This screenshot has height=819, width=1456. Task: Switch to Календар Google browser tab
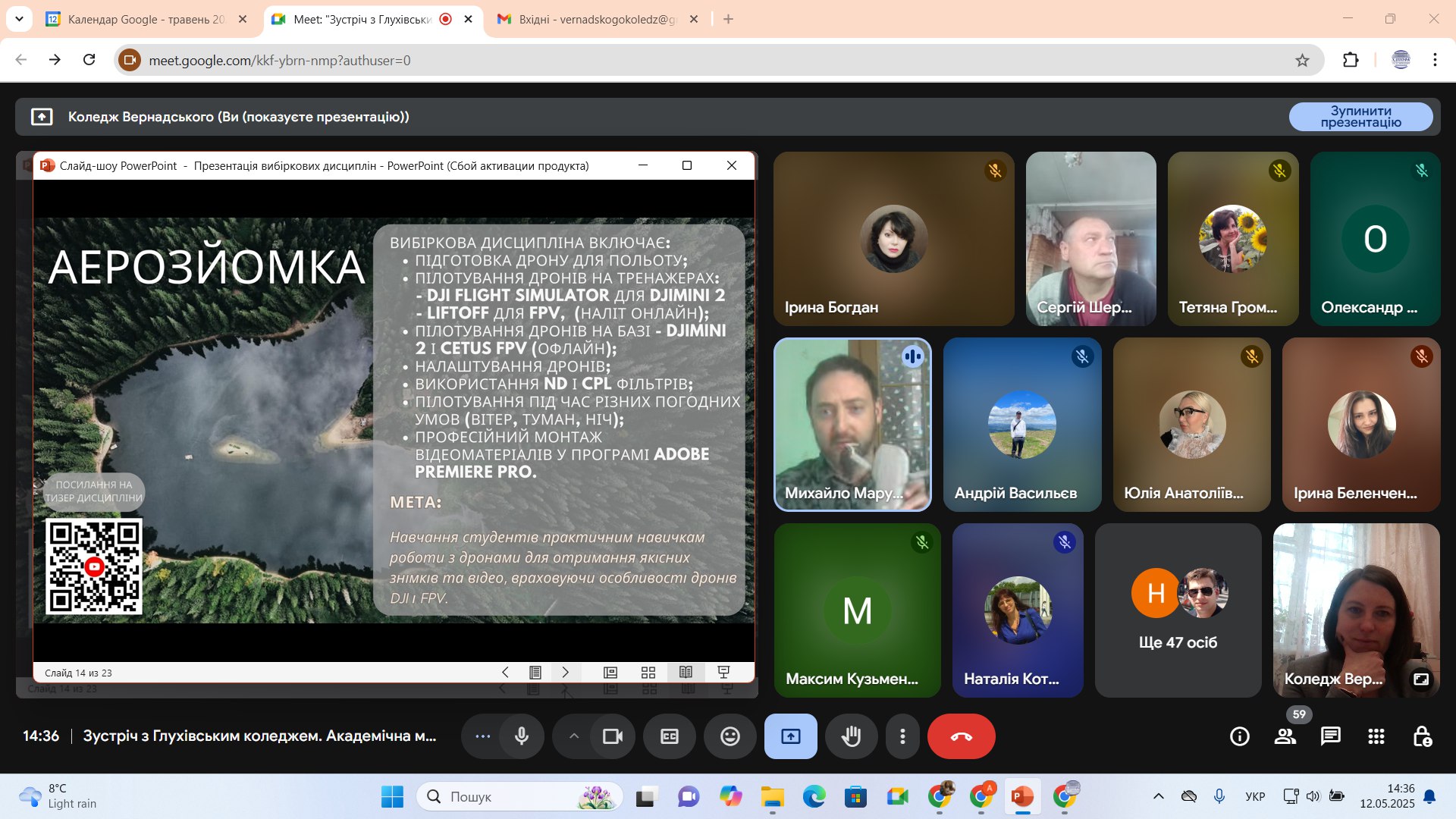tap(147, 20)
